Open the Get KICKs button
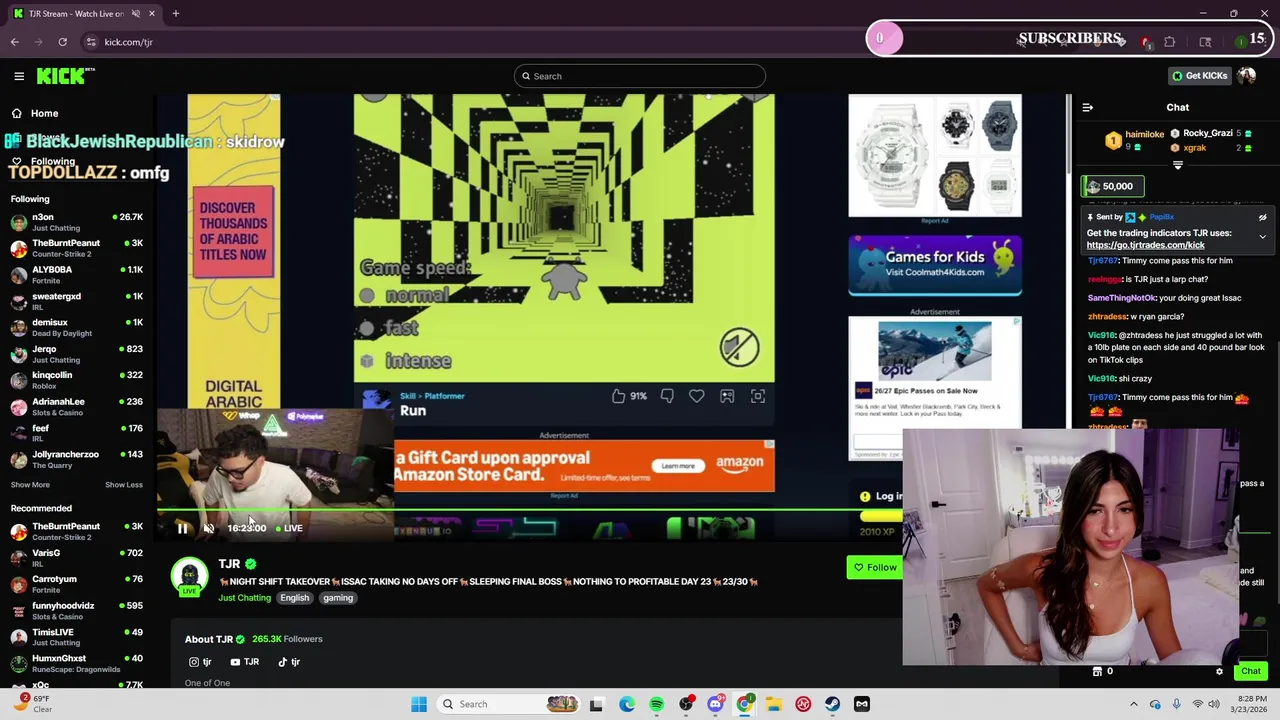This screenshot has width=1280, height=720. [x=1199, y=76]
